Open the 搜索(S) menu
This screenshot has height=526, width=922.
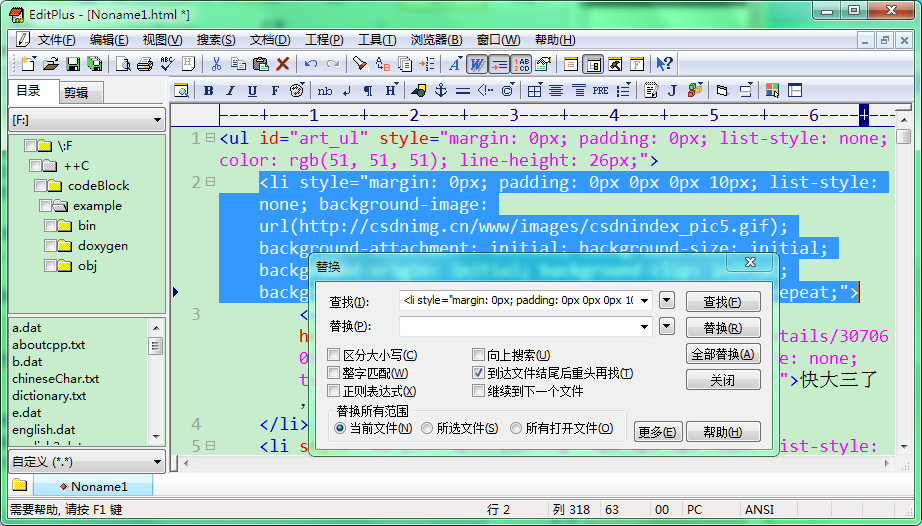[x=216, y=40]
